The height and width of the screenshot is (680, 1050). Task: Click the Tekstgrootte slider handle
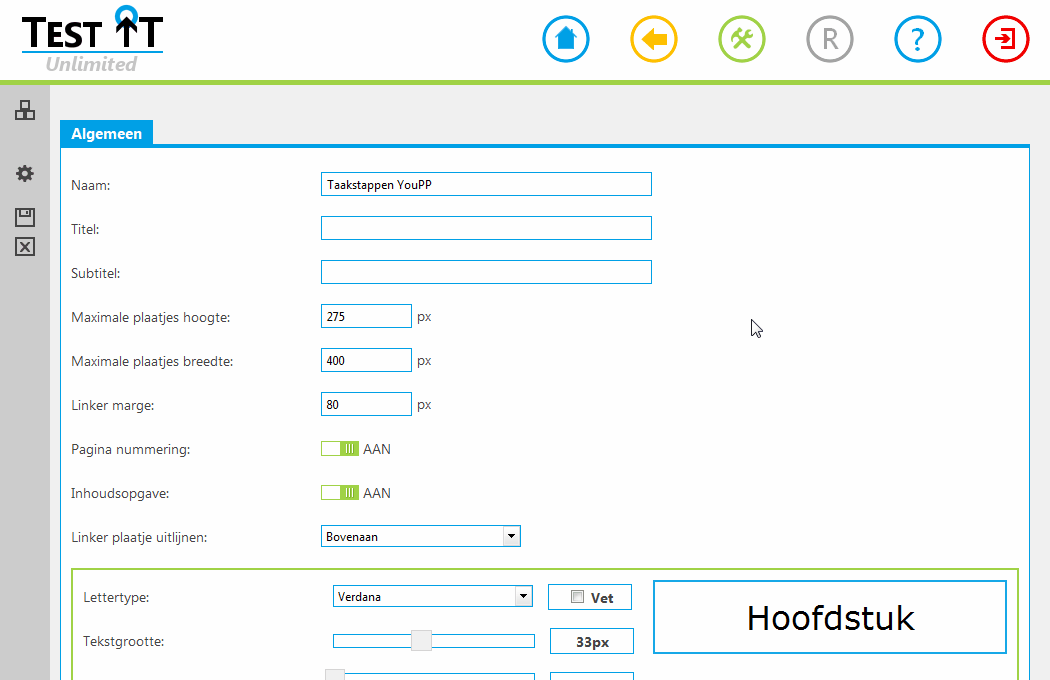422,641
